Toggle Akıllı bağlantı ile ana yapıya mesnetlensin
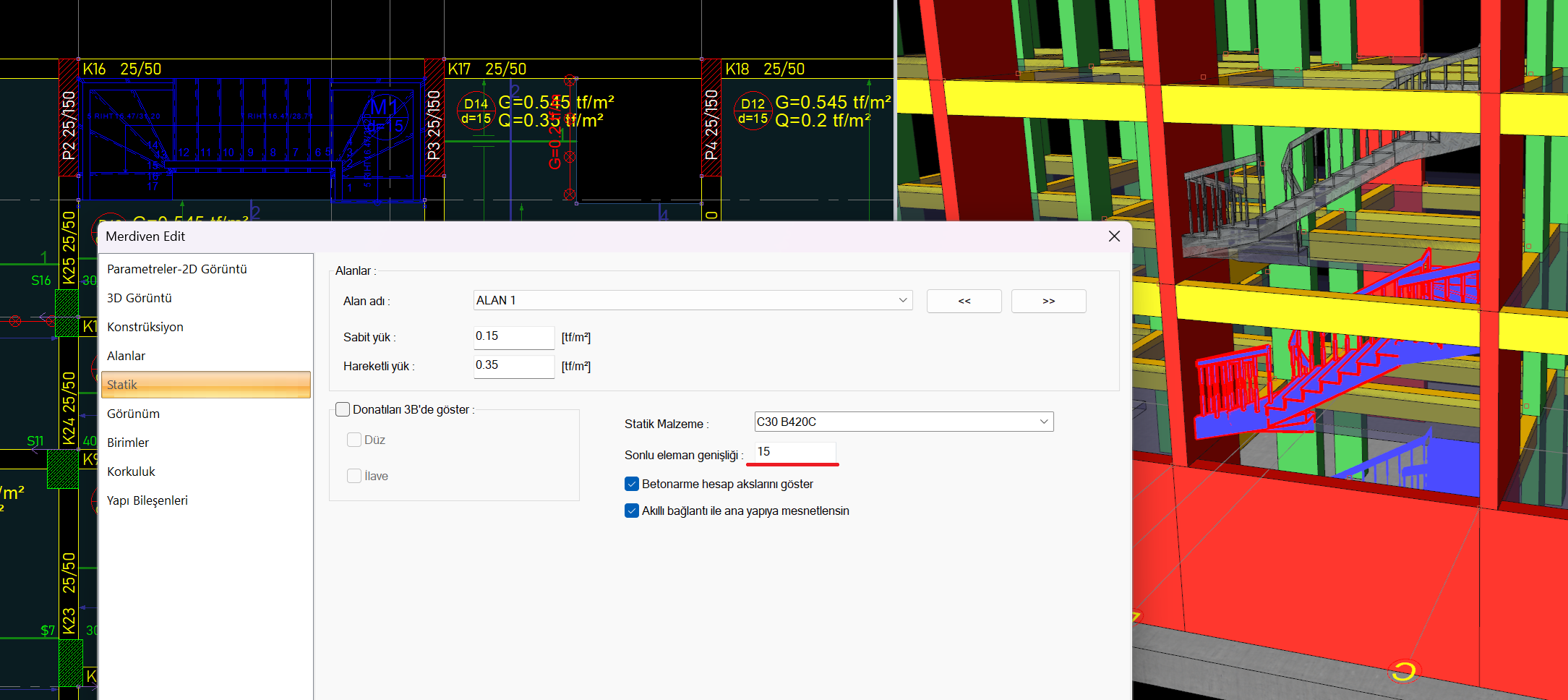Screen dimensions: 1568x700 pyautogui.click(x=632, y=511)
